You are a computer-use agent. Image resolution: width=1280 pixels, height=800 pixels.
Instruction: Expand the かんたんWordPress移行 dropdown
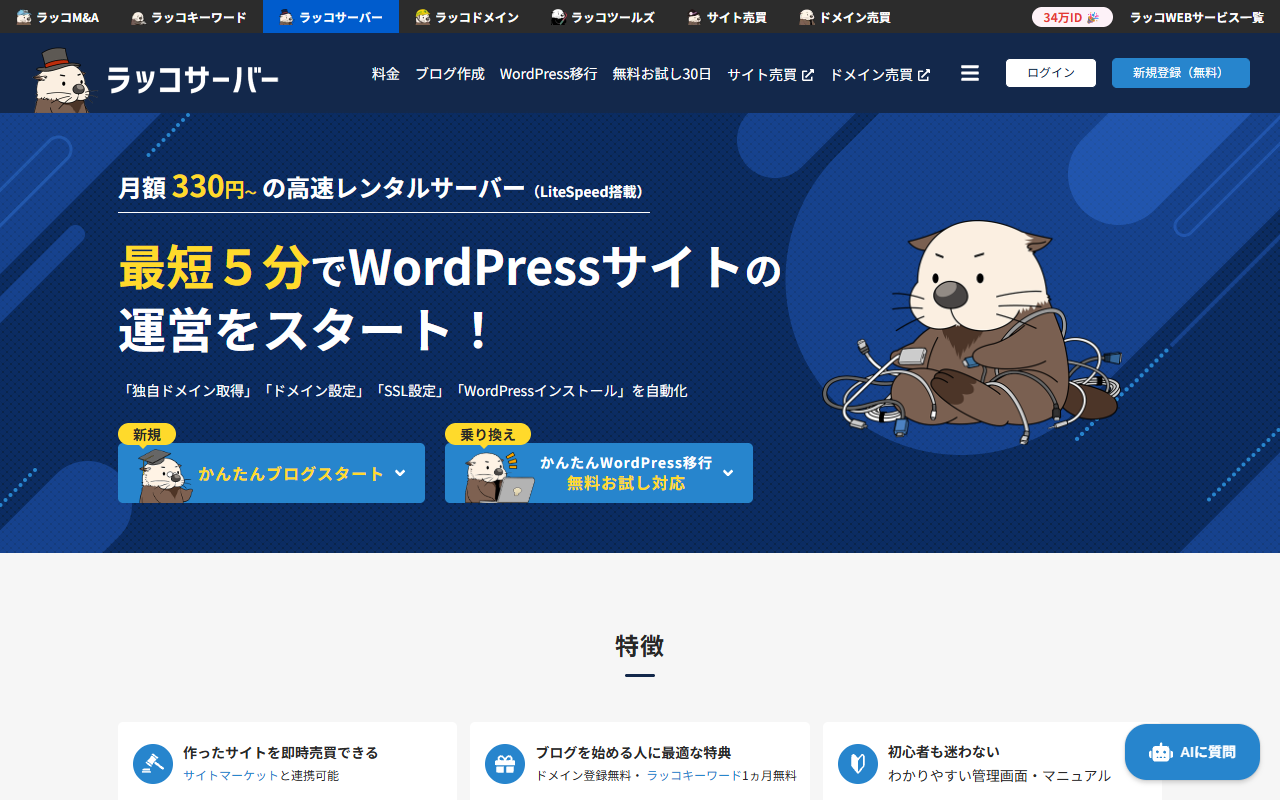[727, 472]
